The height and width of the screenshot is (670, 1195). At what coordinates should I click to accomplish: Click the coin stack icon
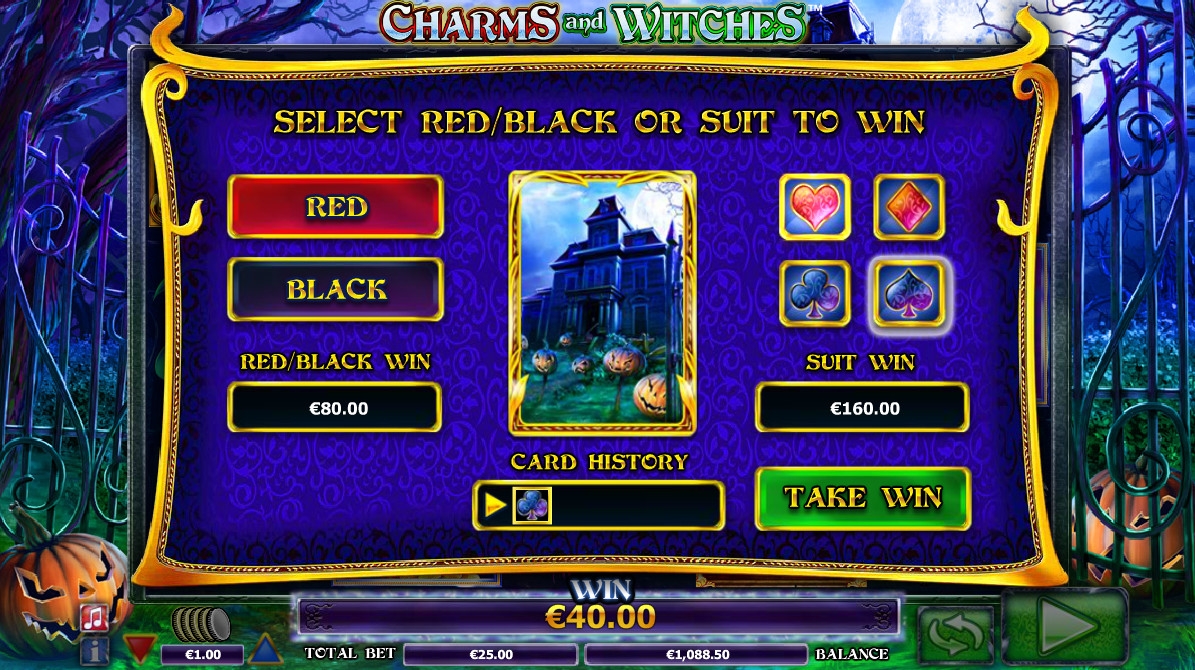coord(200,624)
